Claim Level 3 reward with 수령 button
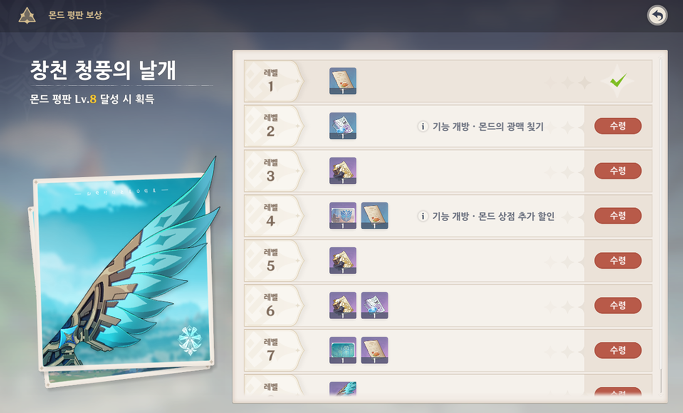683x413 pixels. click(x=618, y=171)
